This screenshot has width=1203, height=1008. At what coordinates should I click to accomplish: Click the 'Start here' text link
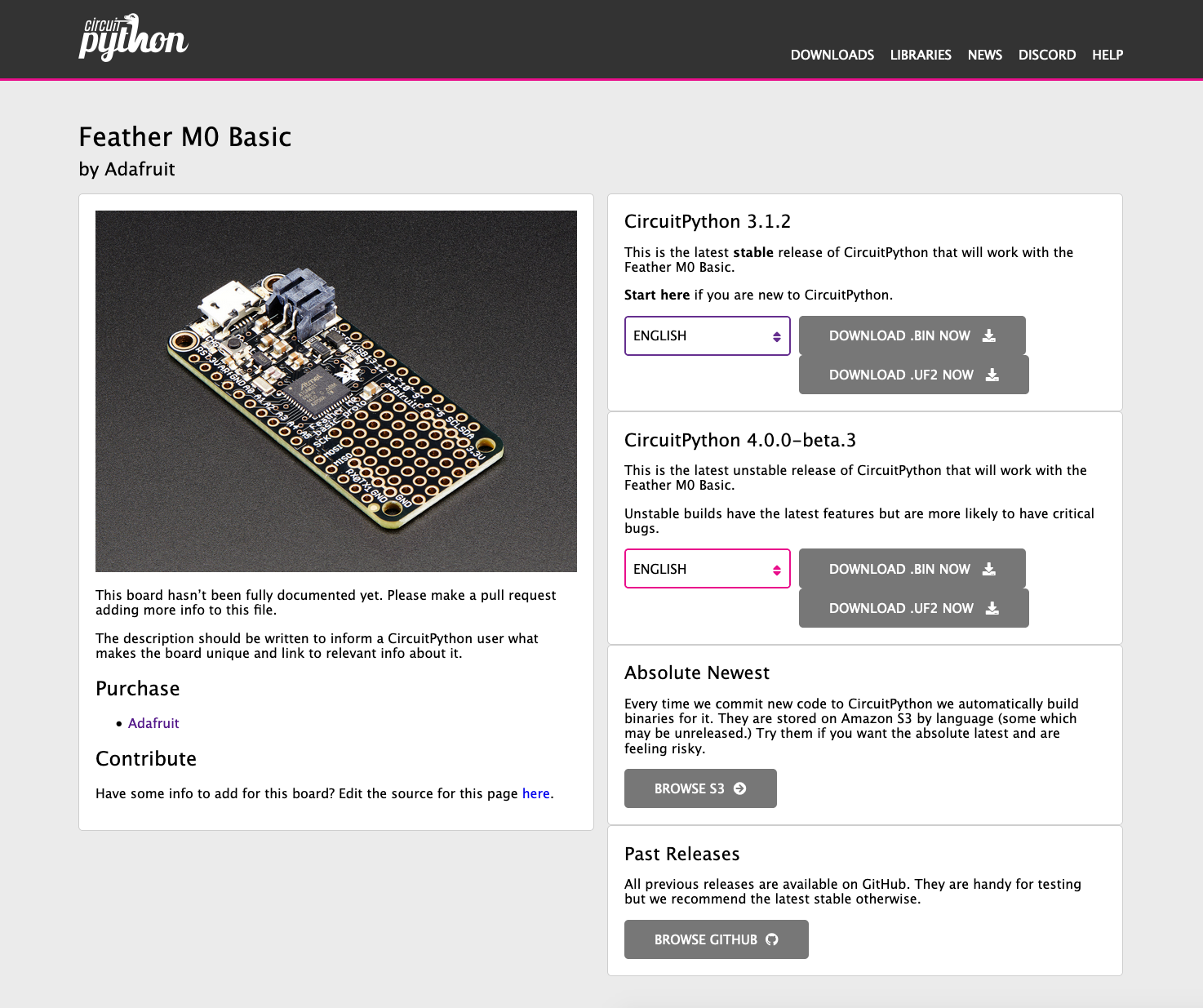pos(657,295)
